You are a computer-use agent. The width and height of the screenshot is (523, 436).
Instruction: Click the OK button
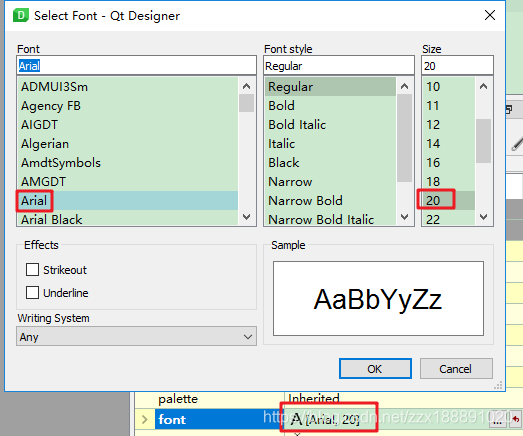(375, 369)
